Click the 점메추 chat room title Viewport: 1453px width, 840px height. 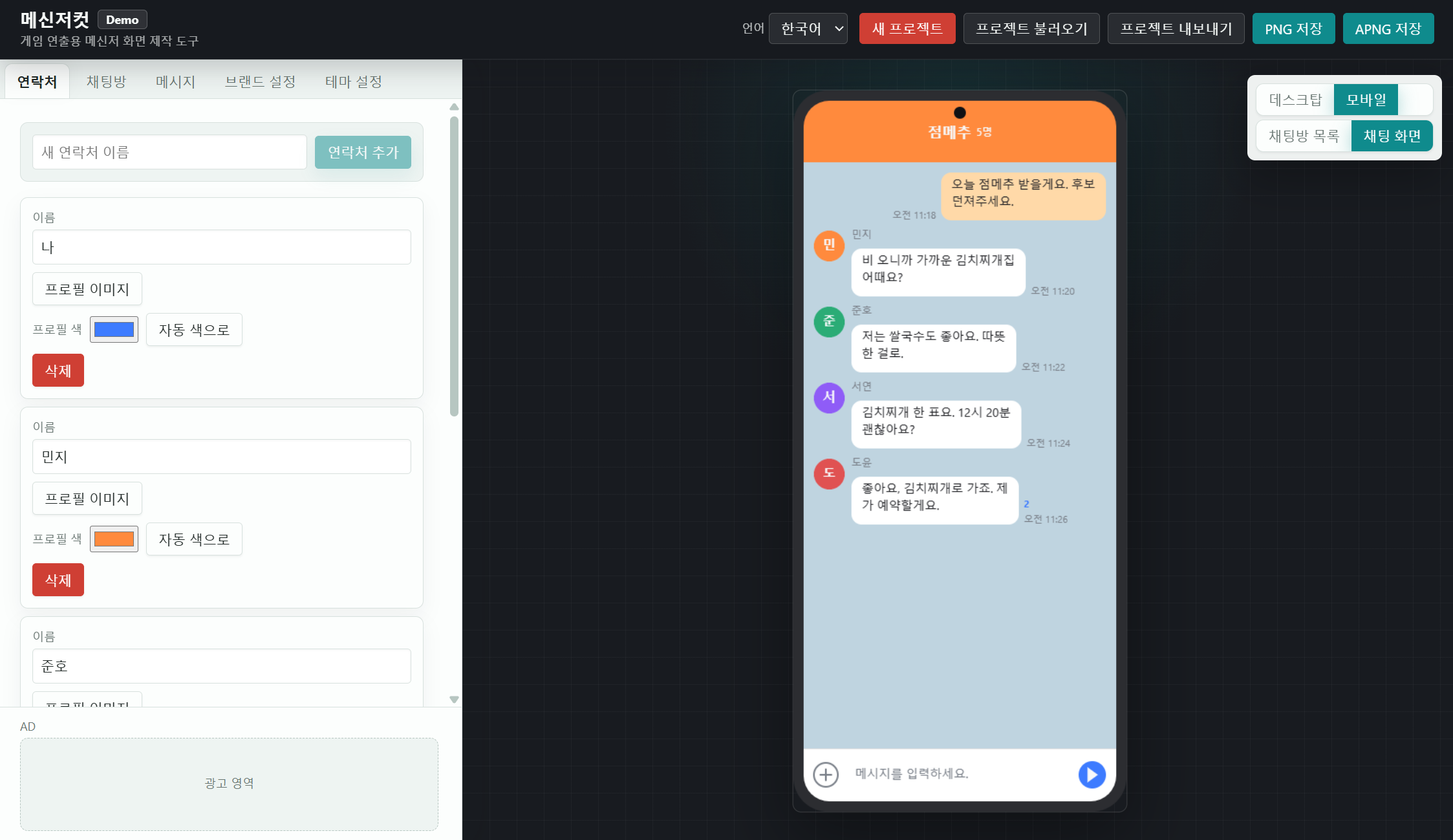click(x=949, y=132)
